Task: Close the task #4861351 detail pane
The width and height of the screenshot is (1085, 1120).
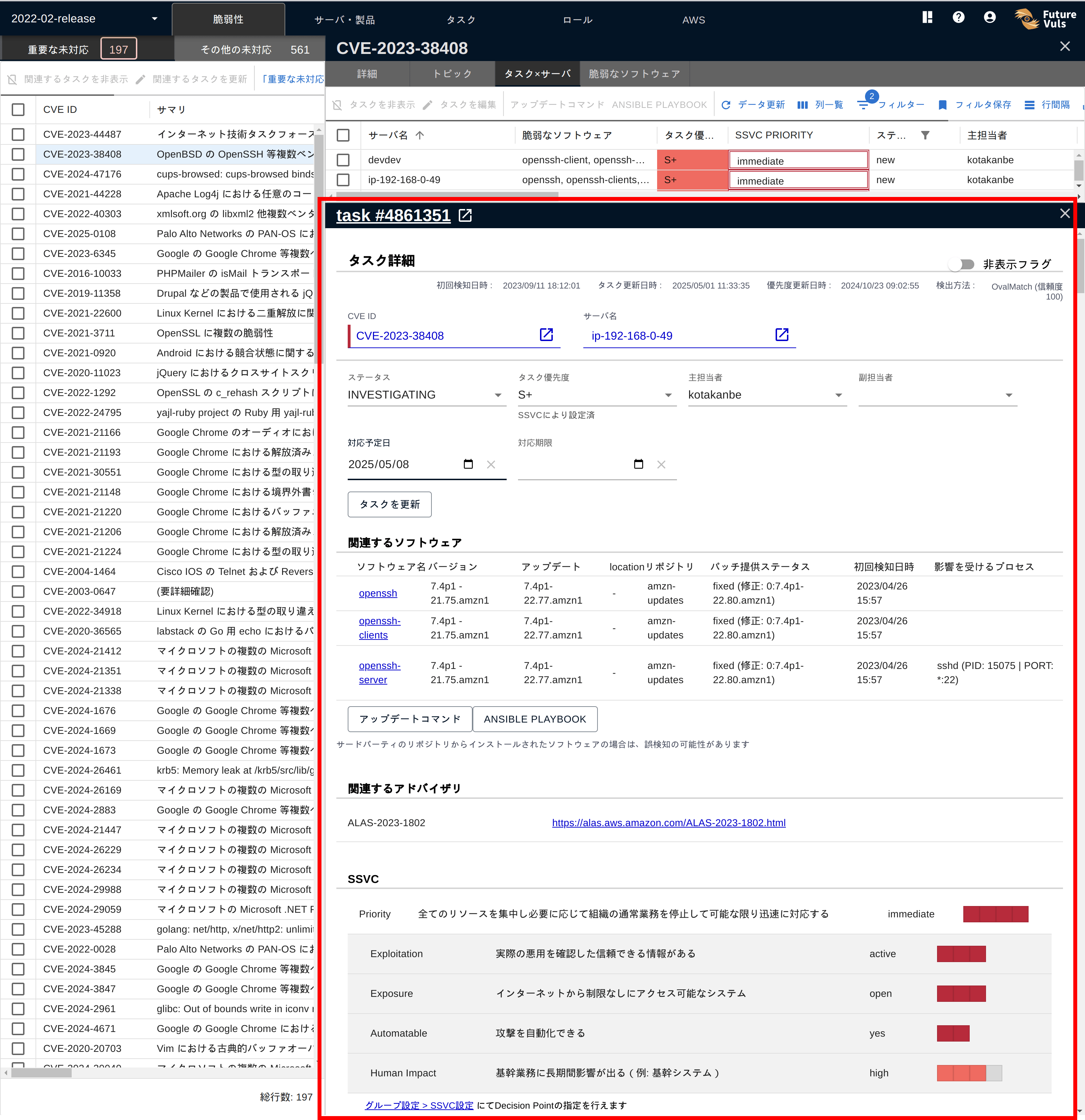Action: (1064, 213)
